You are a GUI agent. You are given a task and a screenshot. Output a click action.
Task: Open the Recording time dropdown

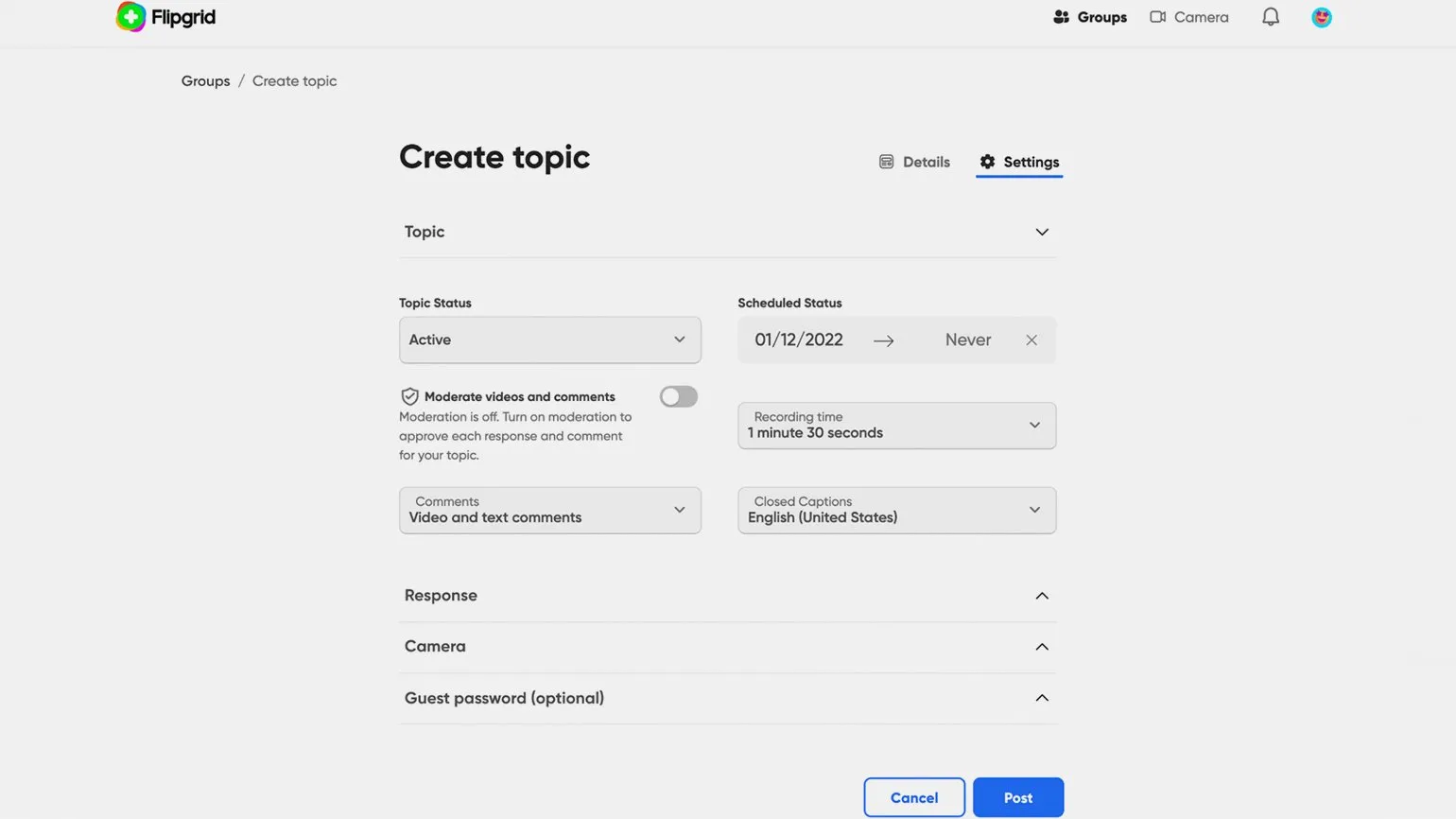point(895,426)
